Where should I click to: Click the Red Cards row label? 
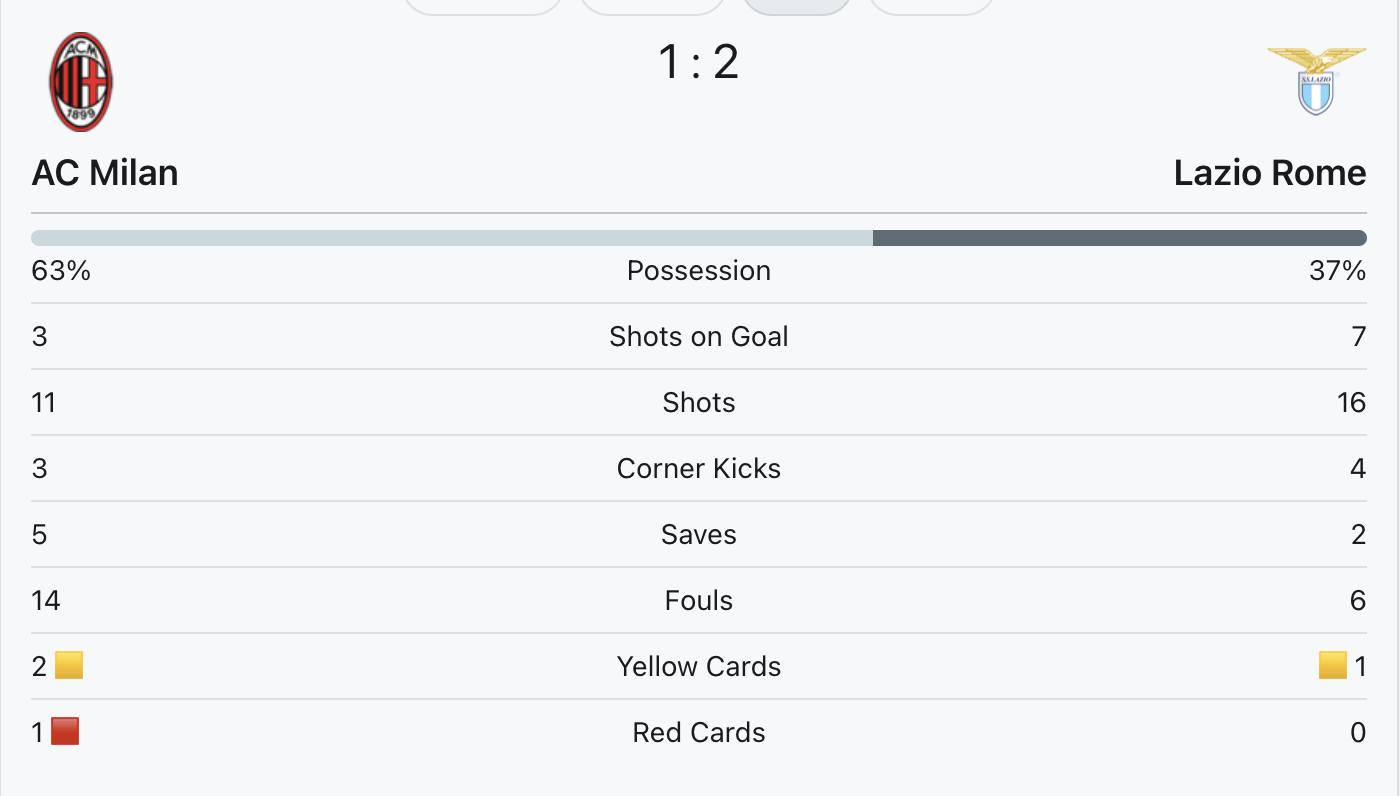click(699, 732)
